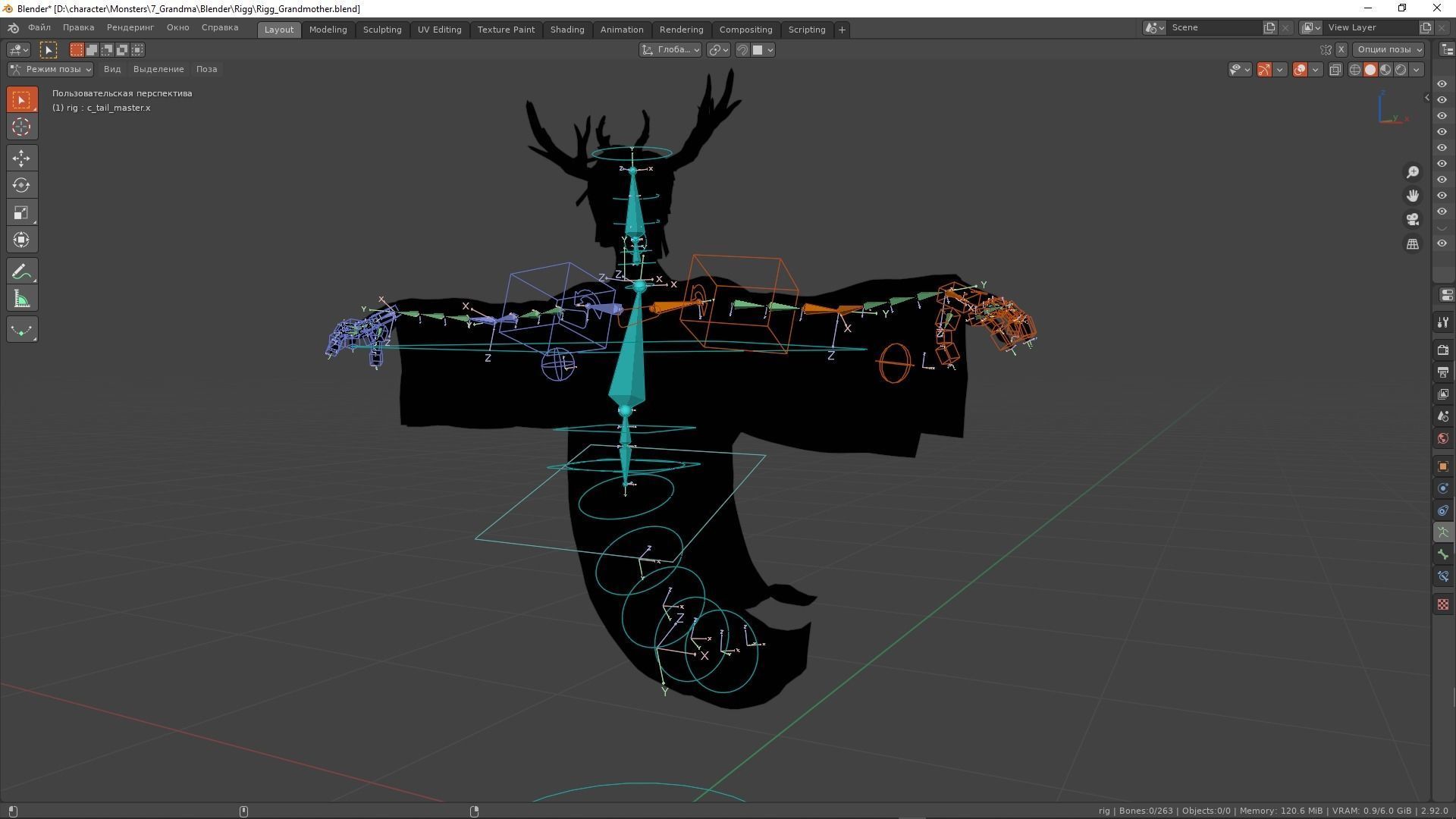Viewport: 1456px width, 819px height.
Task: Open the Выделение header menu
Action: coord(158,69)
